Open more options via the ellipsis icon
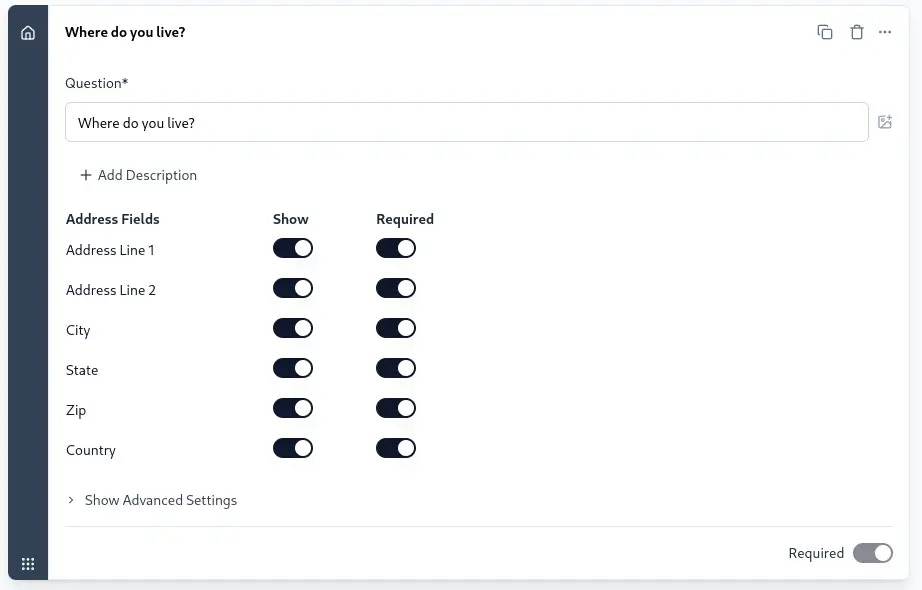Viewport: 922px width, 590px height. [x=884, y=32]
